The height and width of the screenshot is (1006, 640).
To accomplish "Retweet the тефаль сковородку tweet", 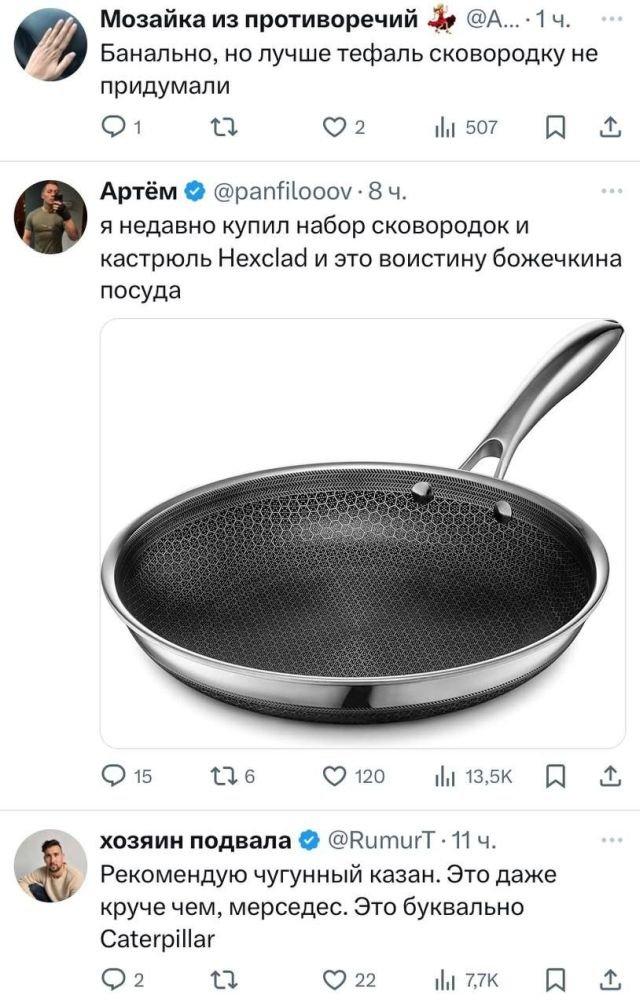I will point(224,128).
